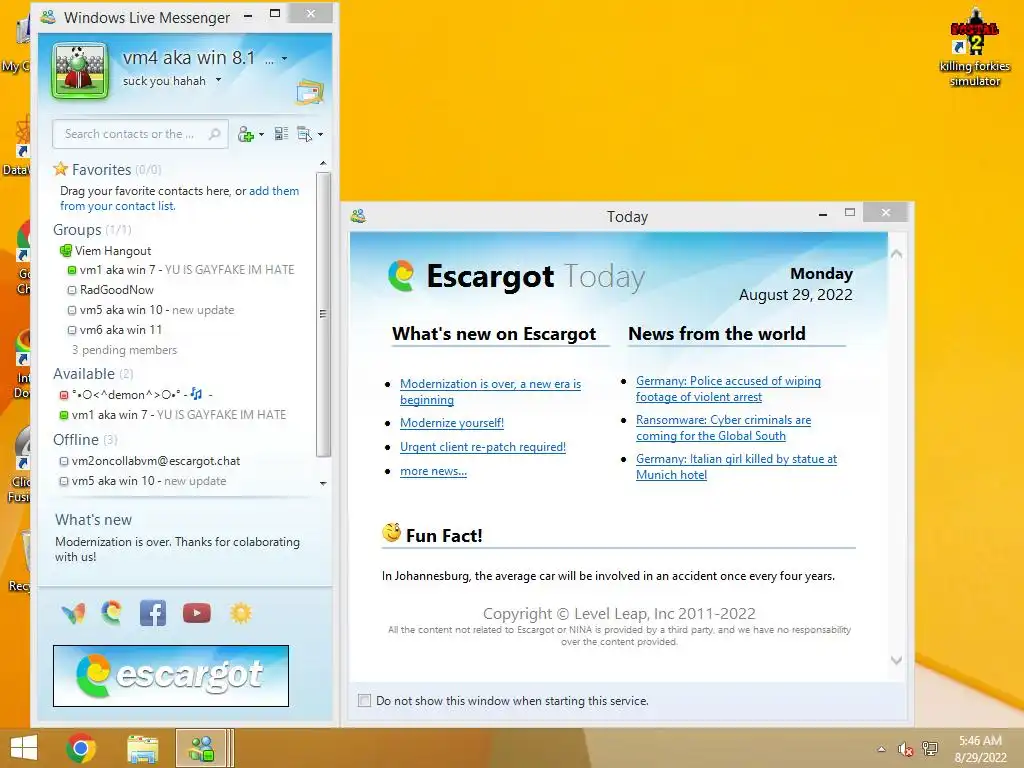Open 'Ransomware: Cyber criminals' news link
This screenshot has height=768, width=1024.
724,428
